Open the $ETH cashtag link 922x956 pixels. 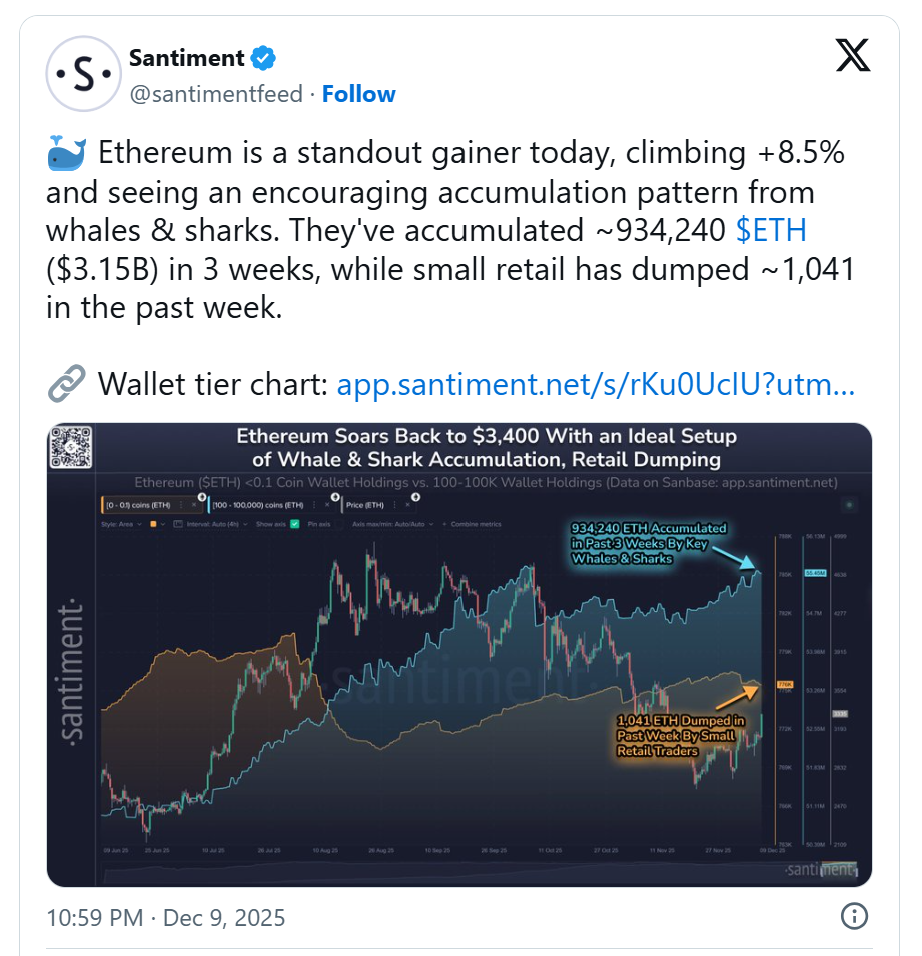(770, 230)
